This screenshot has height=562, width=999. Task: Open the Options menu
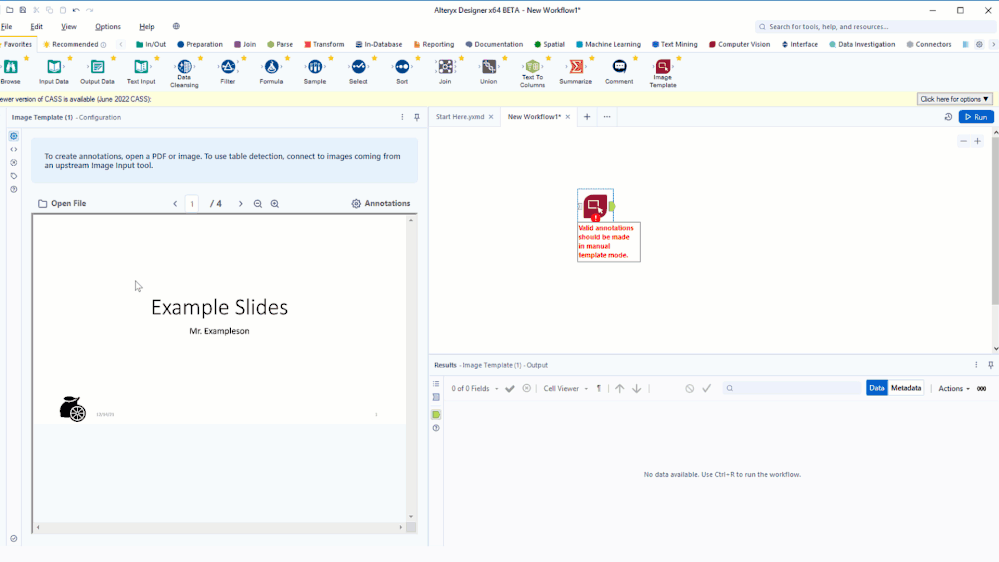coord(108,27)
